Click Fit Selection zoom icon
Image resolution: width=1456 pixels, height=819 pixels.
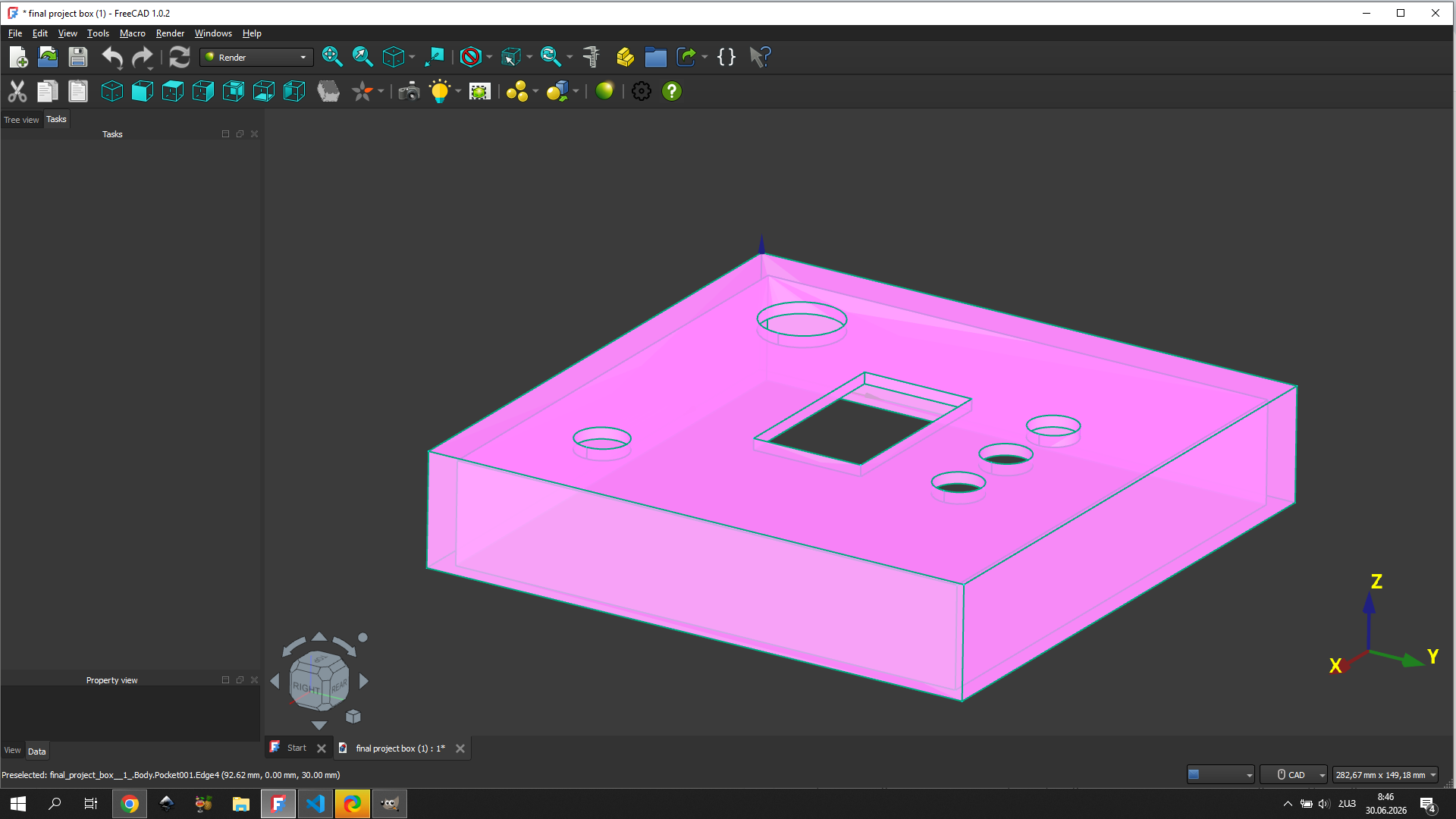362,57
